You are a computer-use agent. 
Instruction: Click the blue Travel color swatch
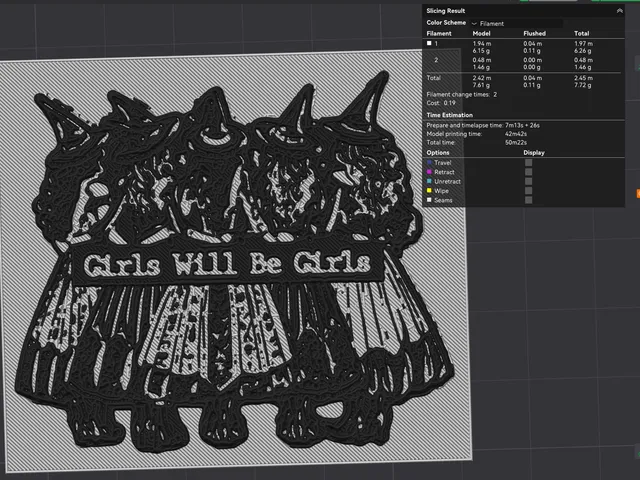click(429, 162)
